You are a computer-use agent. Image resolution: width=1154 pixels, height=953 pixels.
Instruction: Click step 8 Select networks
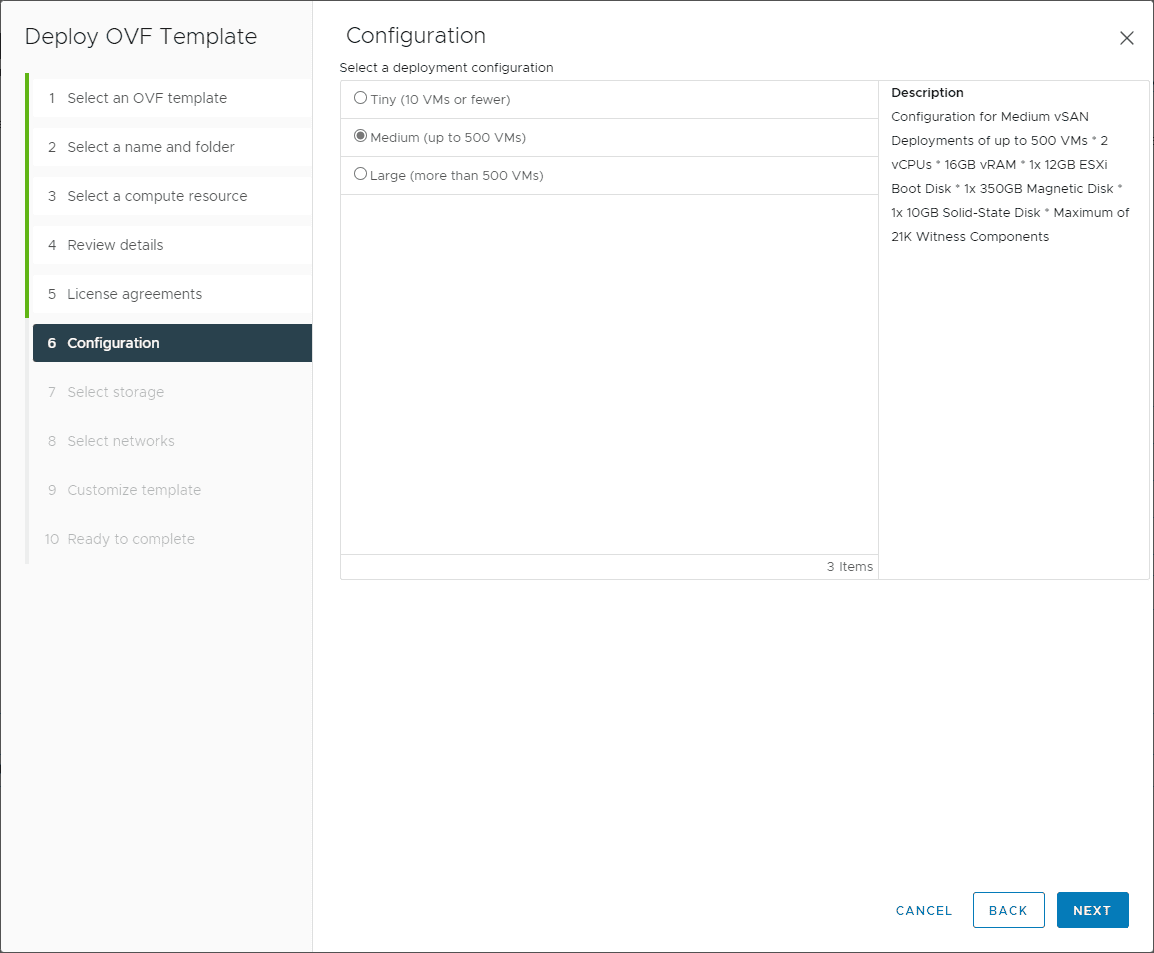[121, 441]
